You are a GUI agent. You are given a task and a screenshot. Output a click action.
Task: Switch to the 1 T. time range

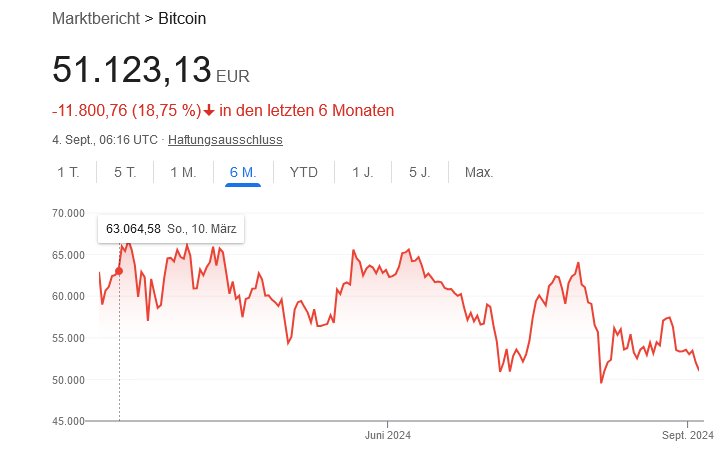point(68,172)
